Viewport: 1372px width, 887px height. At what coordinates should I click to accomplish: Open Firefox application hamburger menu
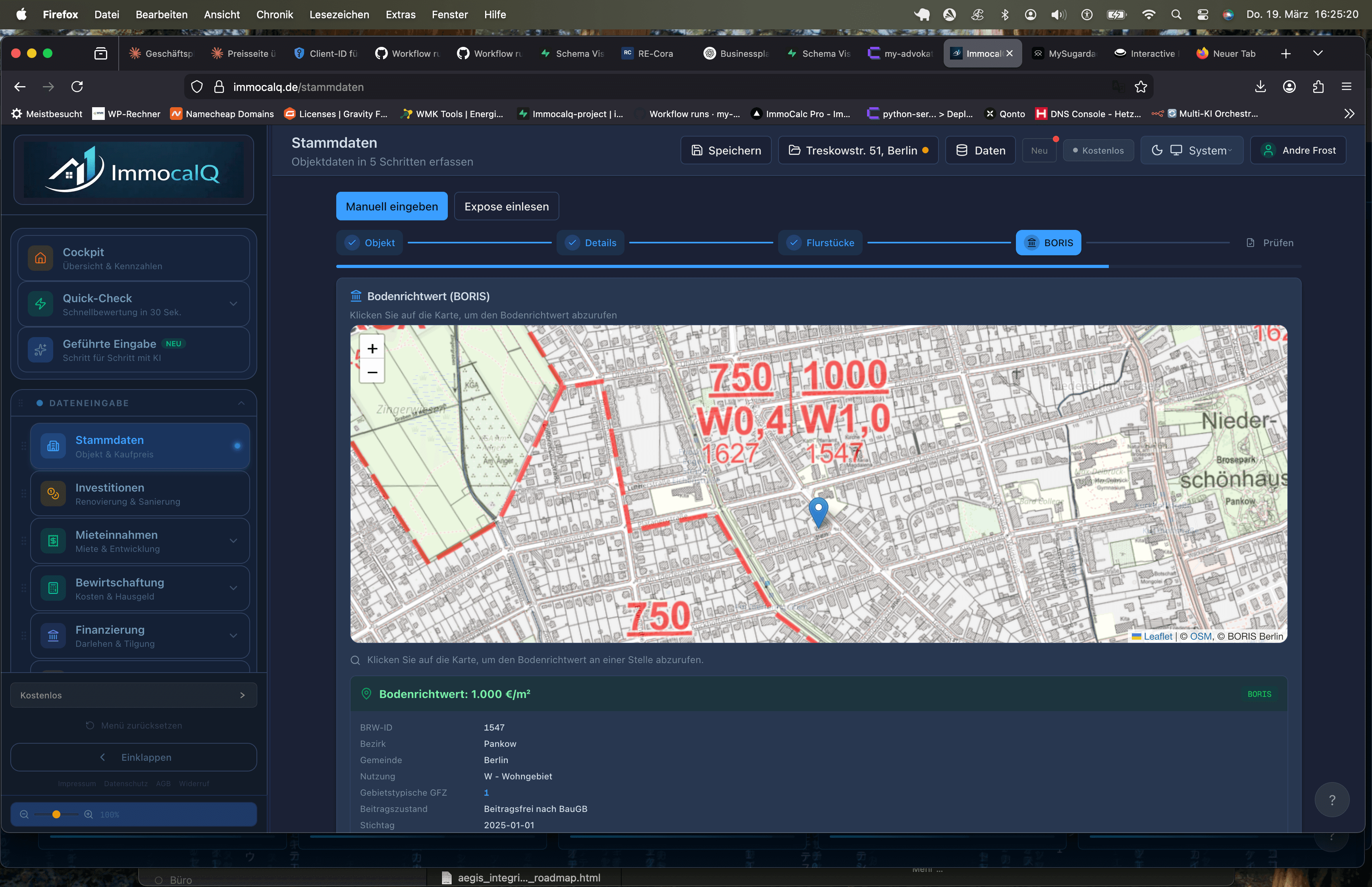(x=1346, y=87)
